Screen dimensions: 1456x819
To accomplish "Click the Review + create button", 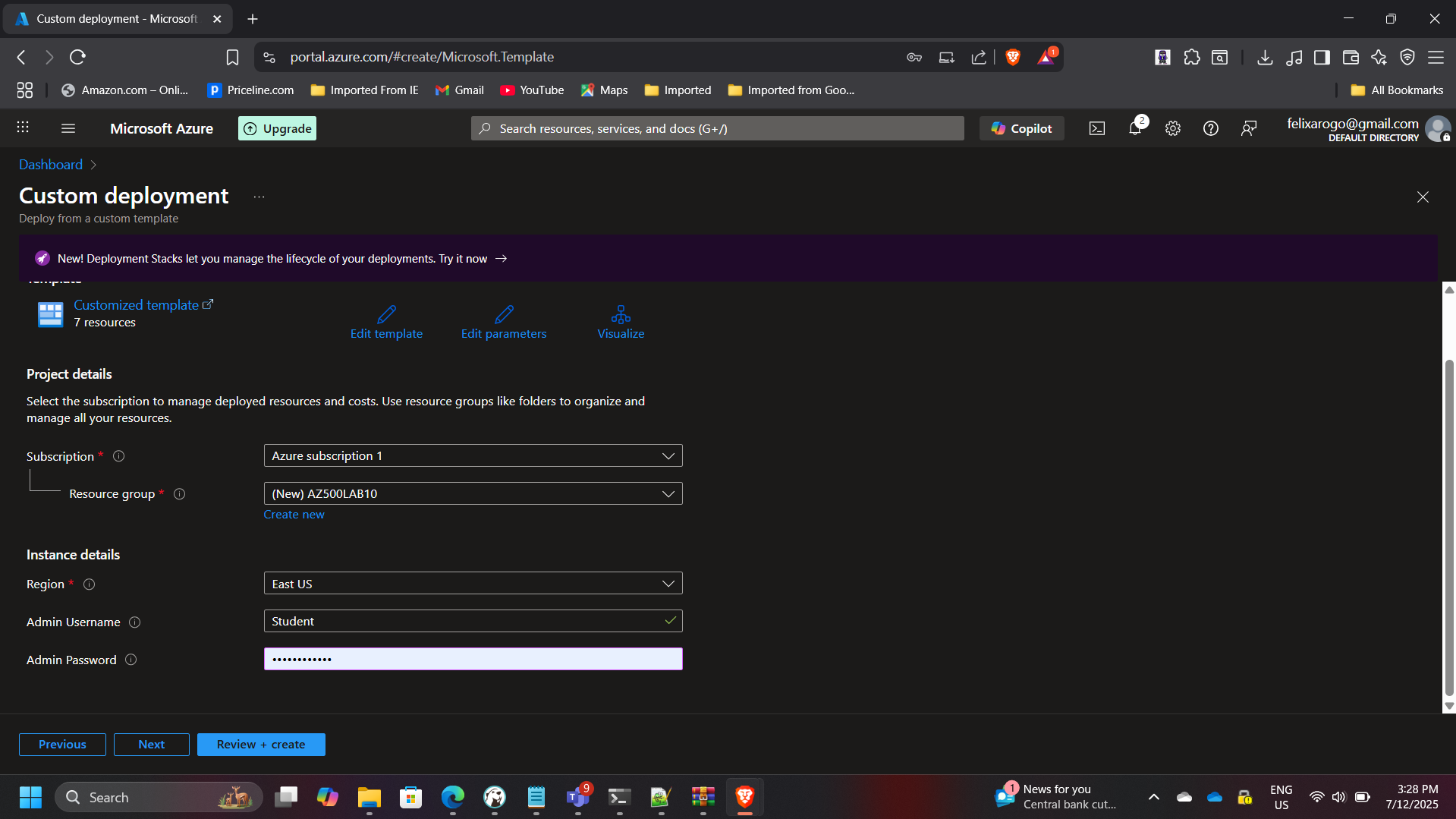I will pyautogui.click(x=261, y=745).
